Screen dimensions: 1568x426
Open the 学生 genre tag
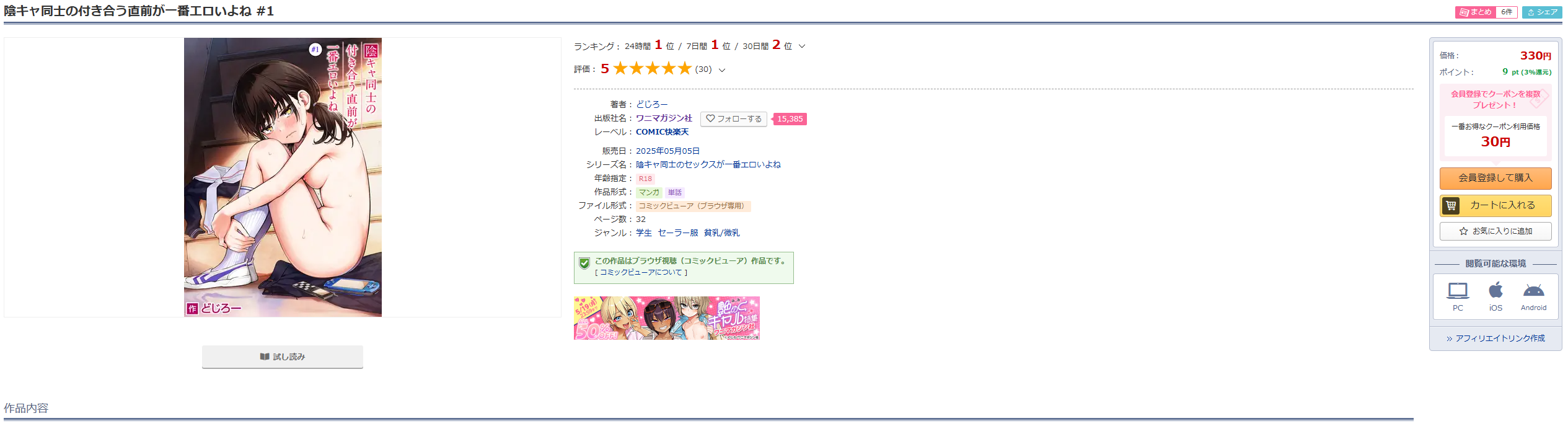[644, 233]
